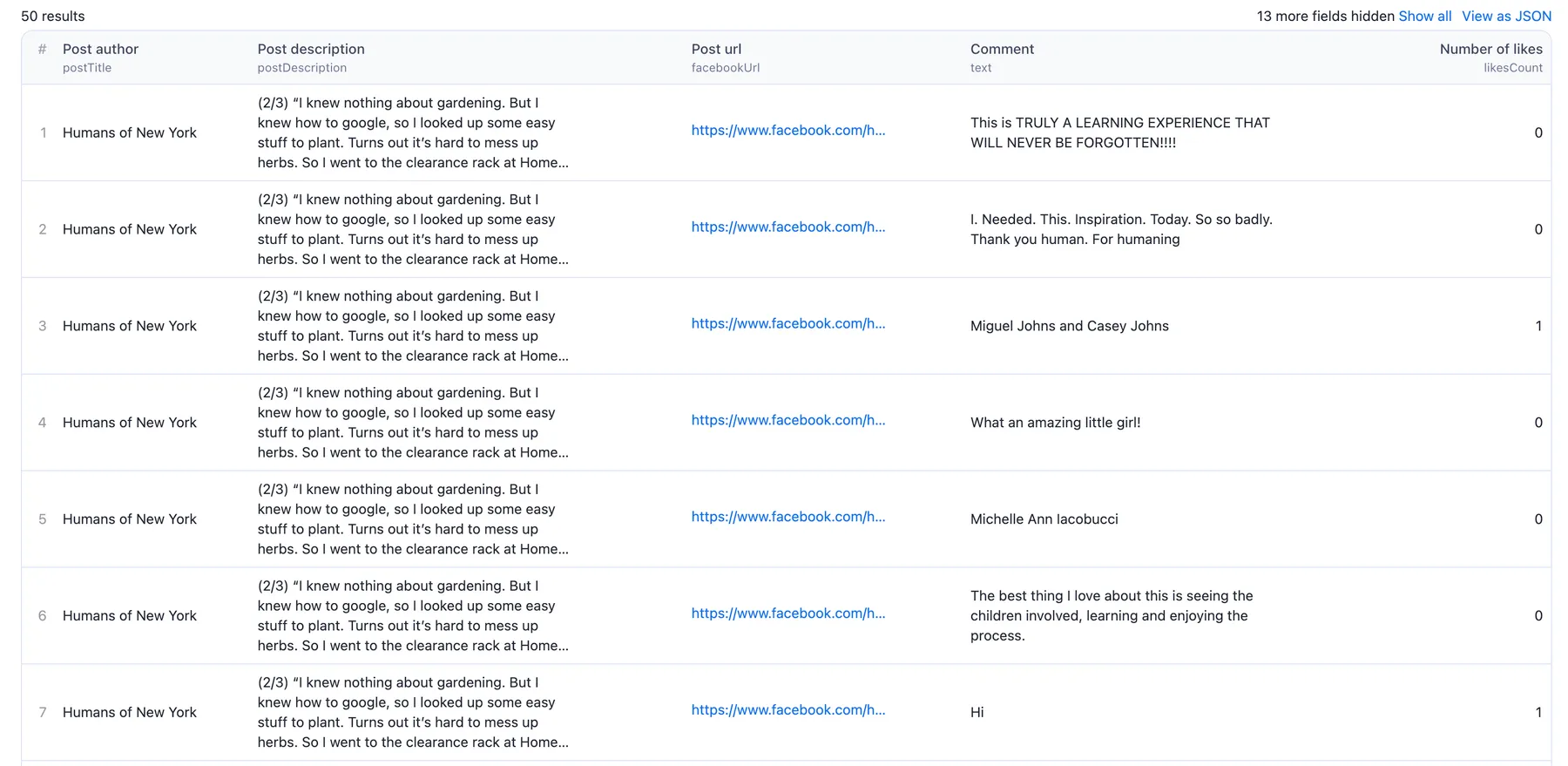1568x766 pixels.
Task: Open the Facebook post link in row 5
Action: click(787, 518)
